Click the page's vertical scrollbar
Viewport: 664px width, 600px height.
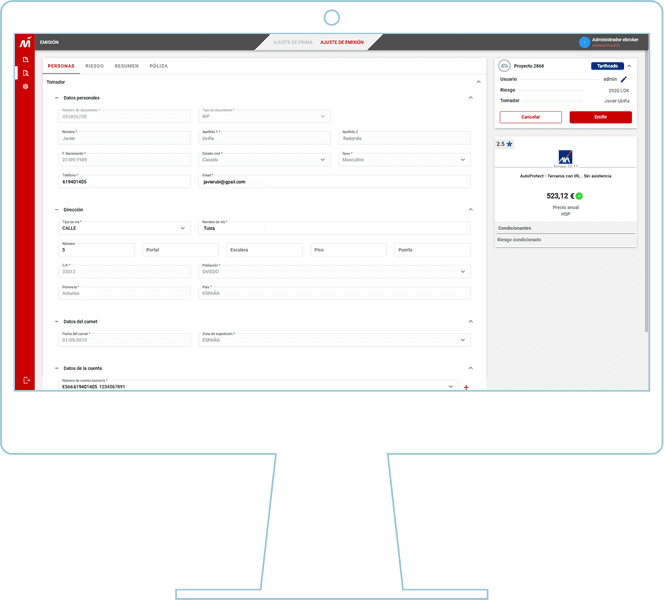click(646, 191)
